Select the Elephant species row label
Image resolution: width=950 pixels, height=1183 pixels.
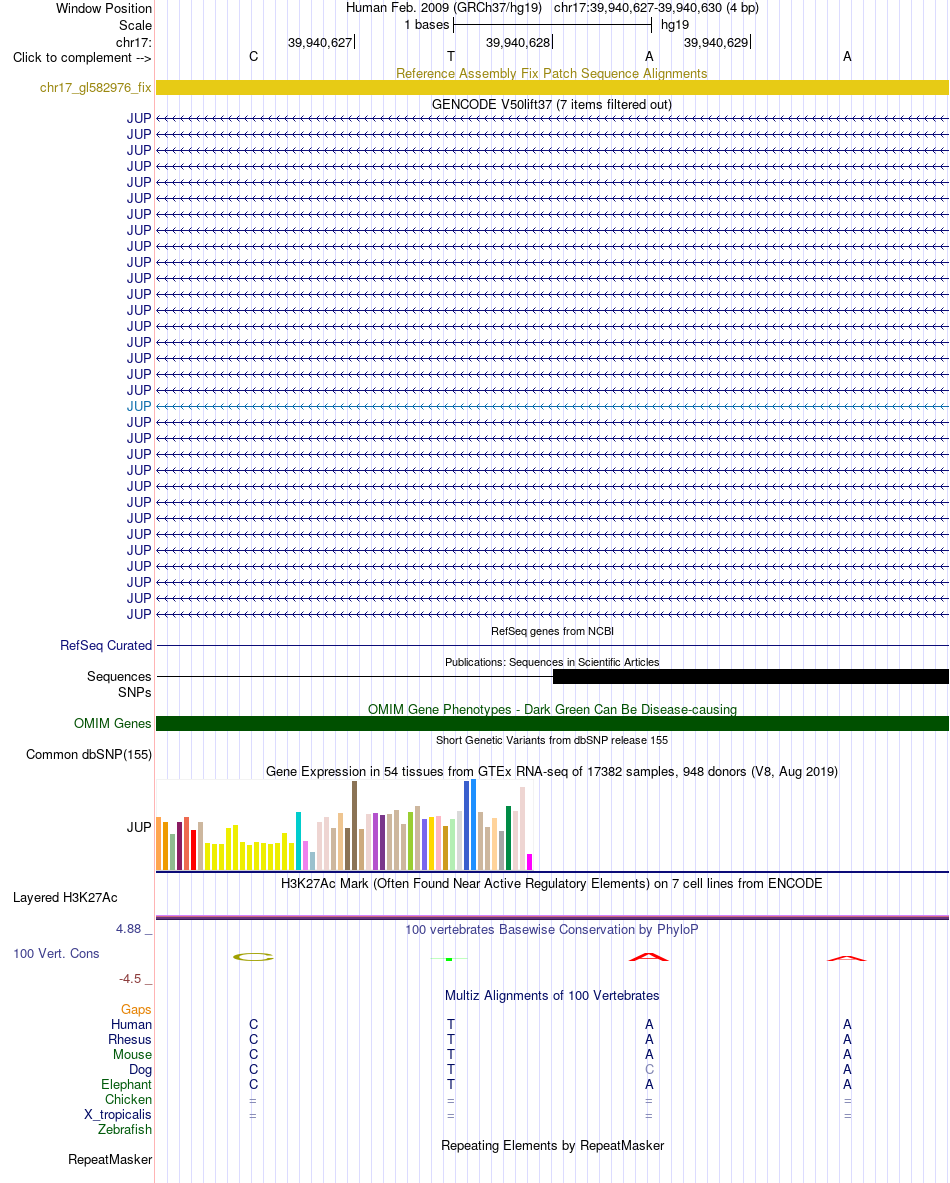(x=126, y=1084)
